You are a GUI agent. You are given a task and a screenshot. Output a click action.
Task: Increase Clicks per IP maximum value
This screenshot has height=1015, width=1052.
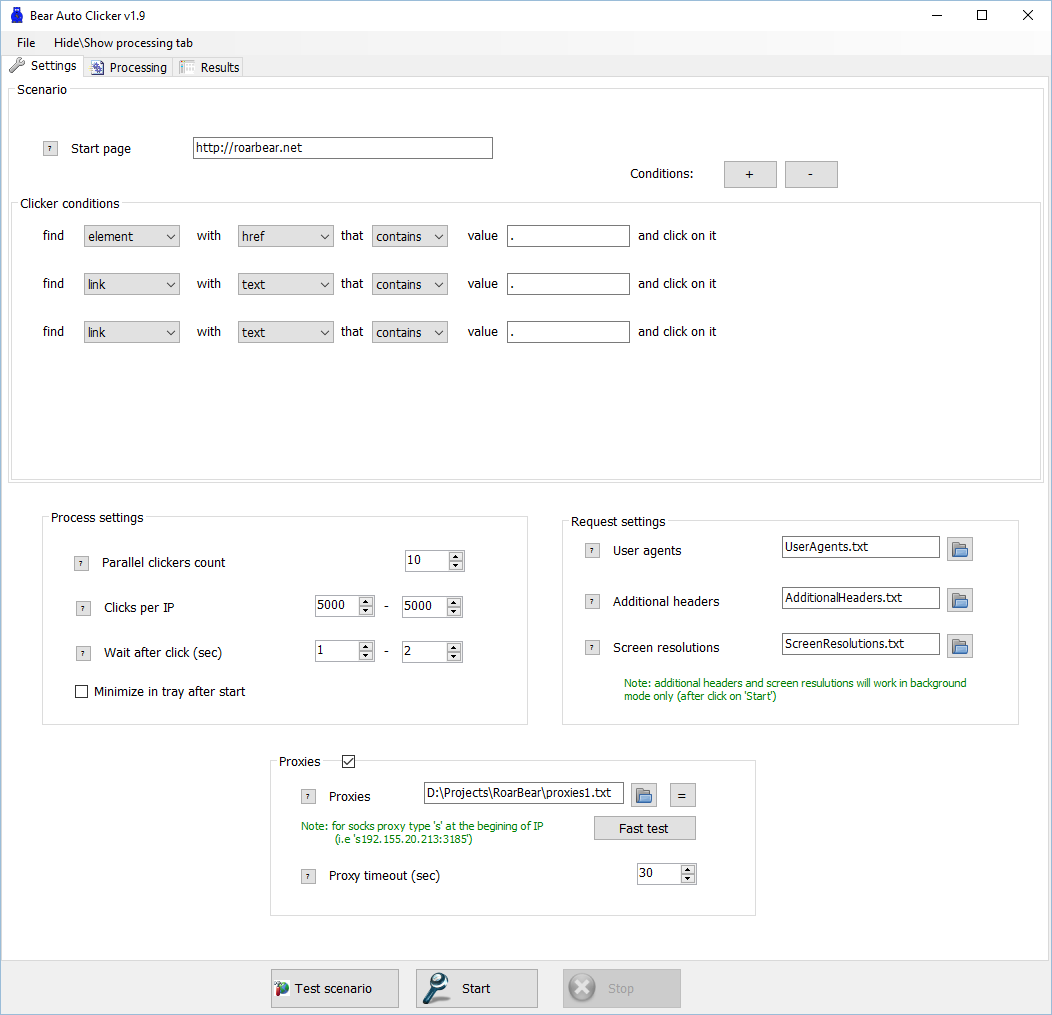coord(454,602)
